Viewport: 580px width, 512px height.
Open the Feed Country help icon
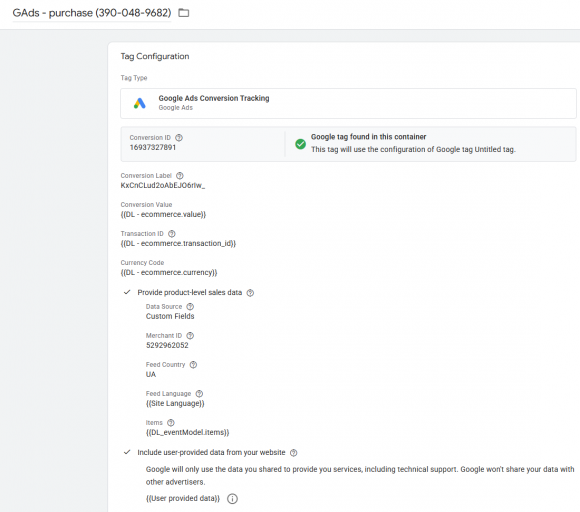[193, 365]
